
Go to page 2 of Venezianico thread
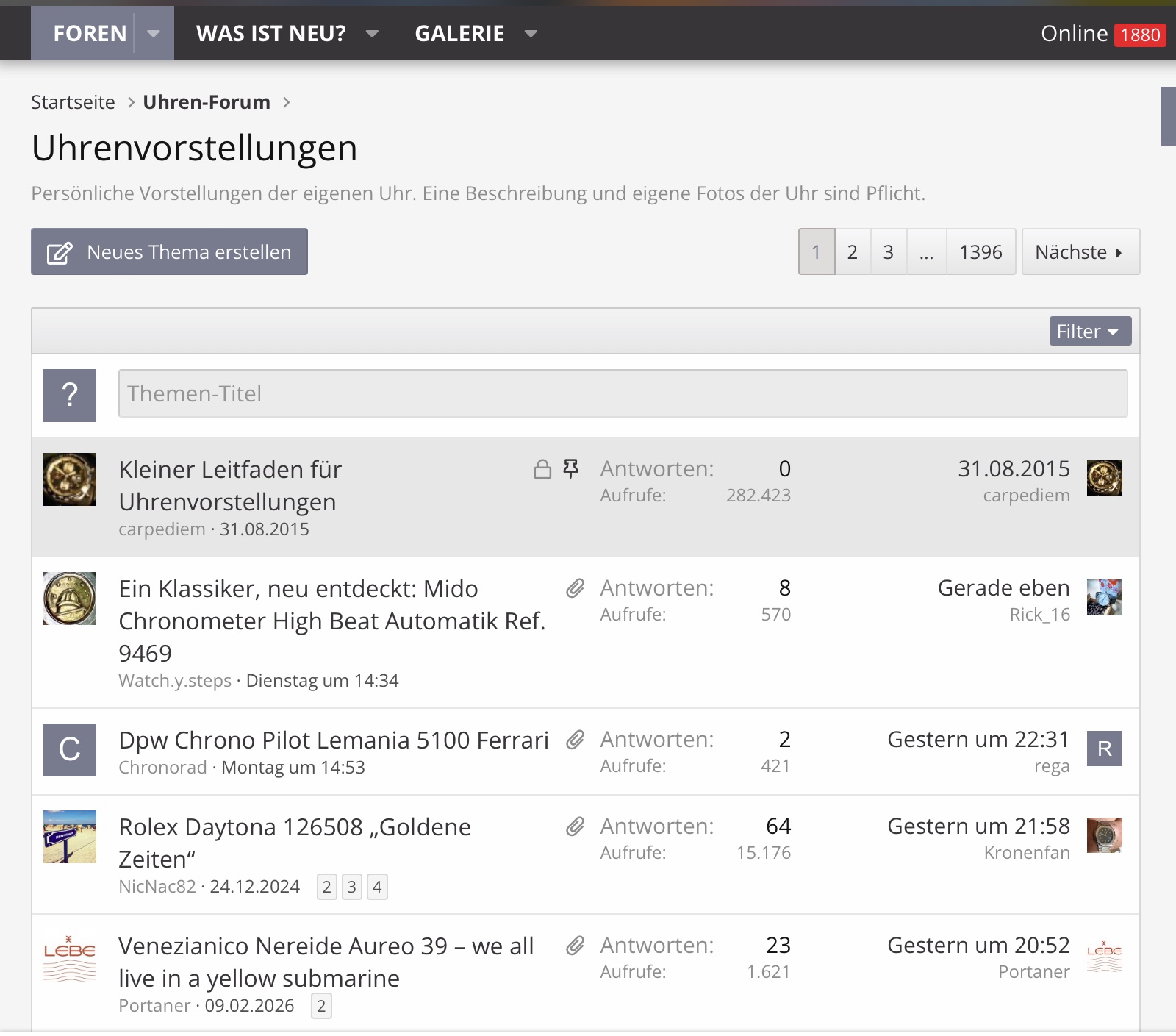[321, 1006]
